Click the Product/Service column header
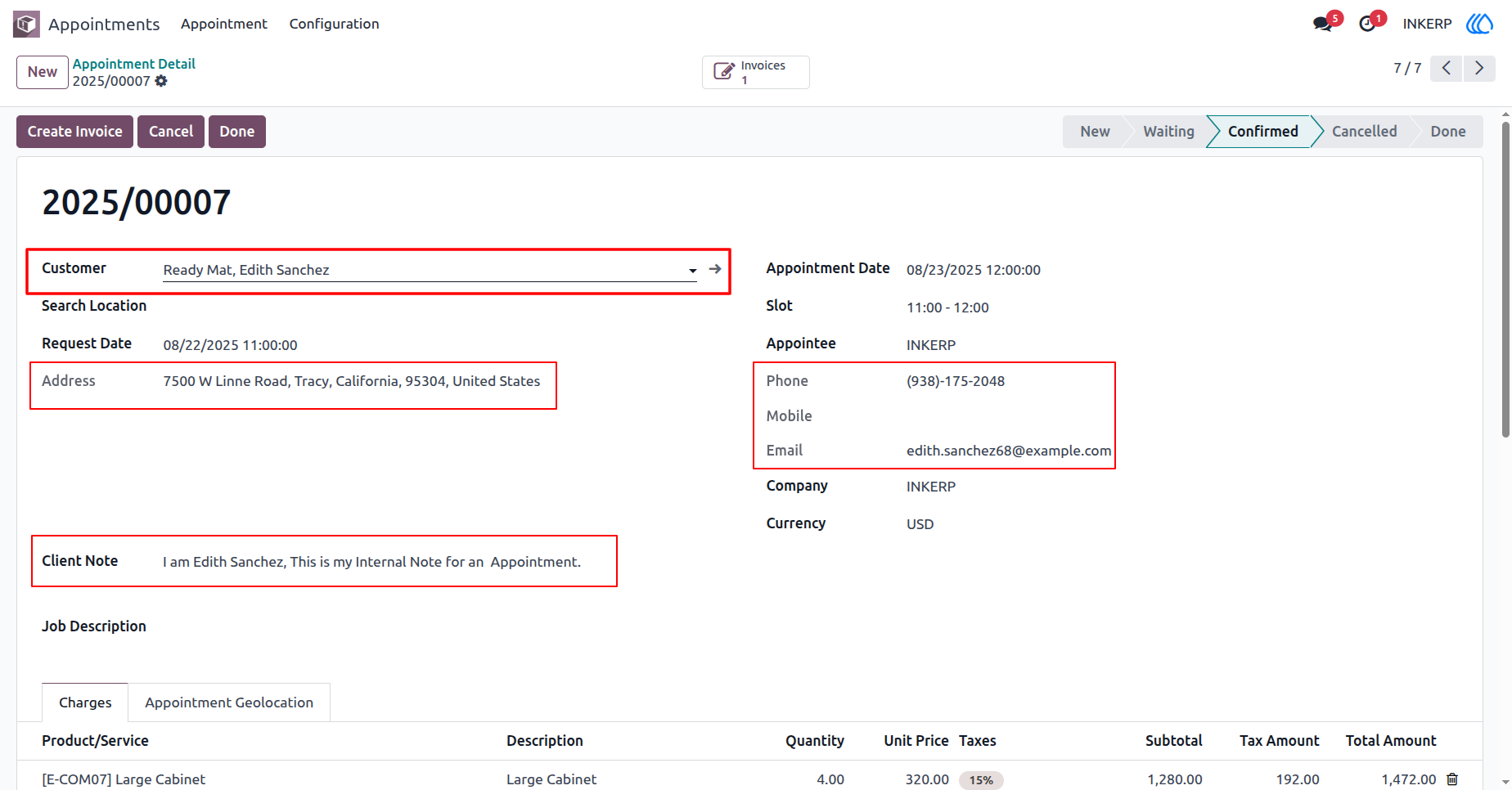The image size is (1512, 790). click(x=95, y=741)
